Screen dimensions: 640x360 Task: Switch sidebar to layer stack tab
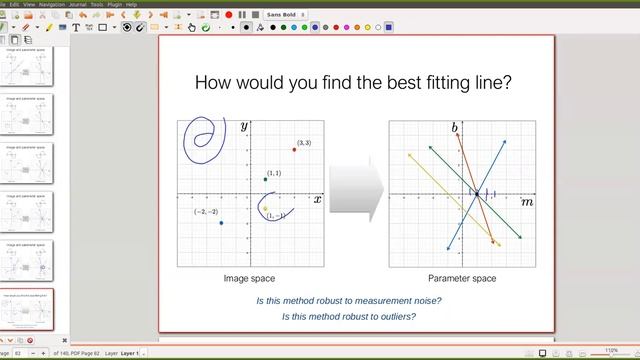click(28, 40)
